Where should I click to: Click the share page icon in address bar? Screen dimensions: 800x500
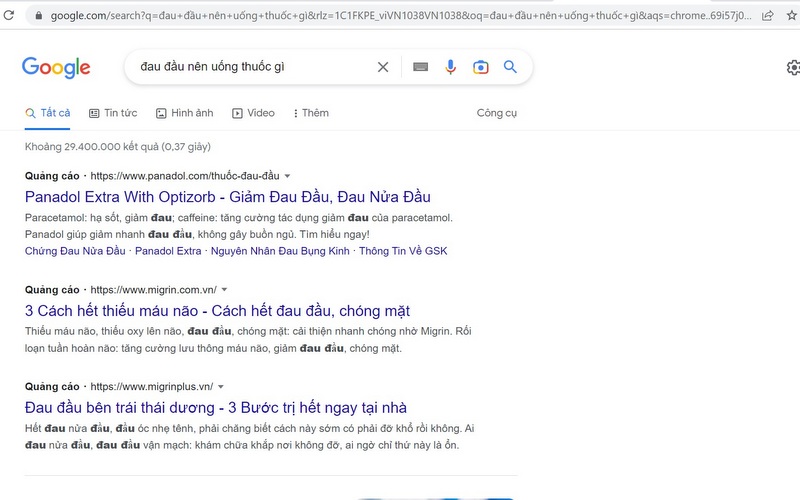tap(767, 15)
